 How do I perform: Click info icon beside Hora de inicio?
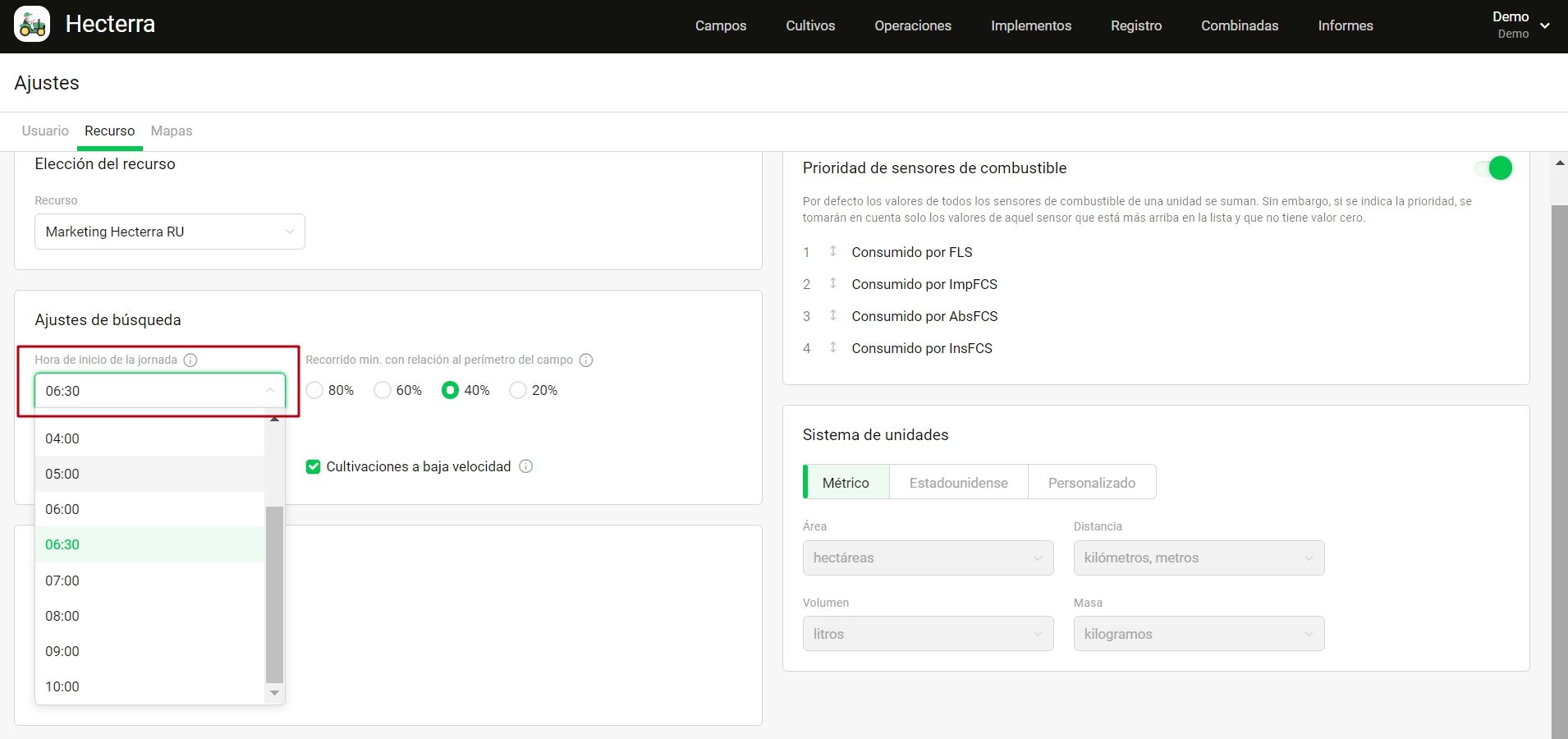190,360
